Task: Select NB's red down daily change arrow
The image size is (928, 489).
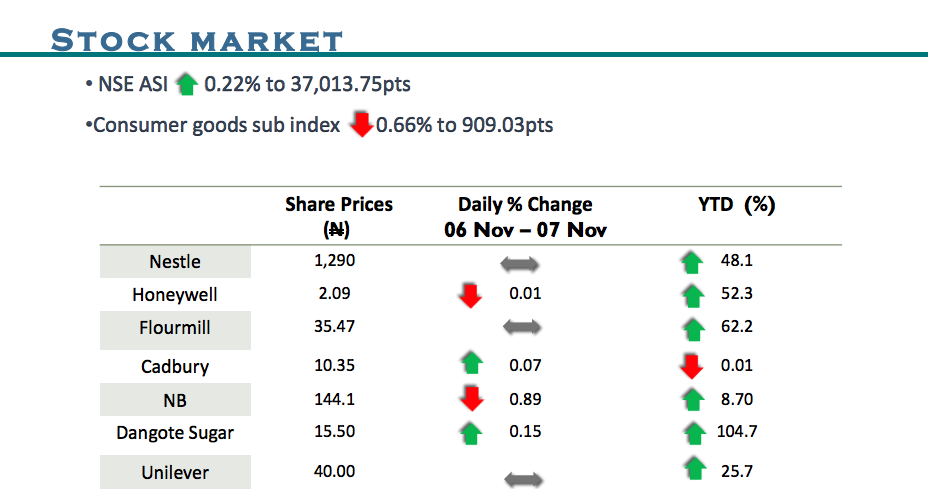Action: pyautogui.click(x=471, y=399)
